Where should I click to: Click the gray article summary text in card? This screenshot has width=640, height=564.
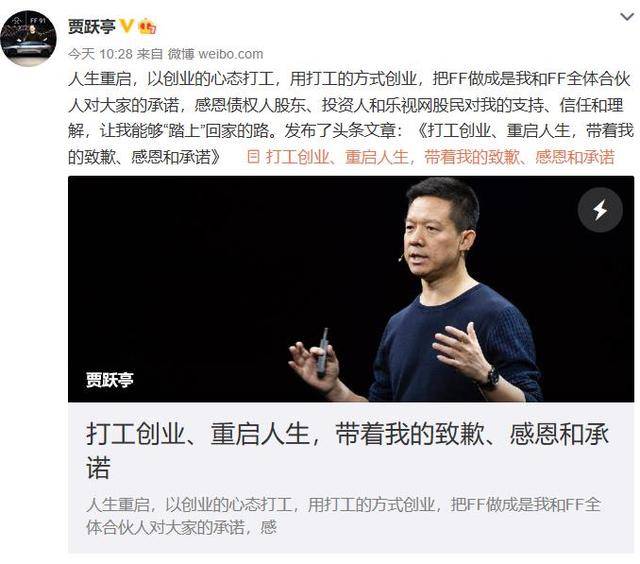(343, 516)
